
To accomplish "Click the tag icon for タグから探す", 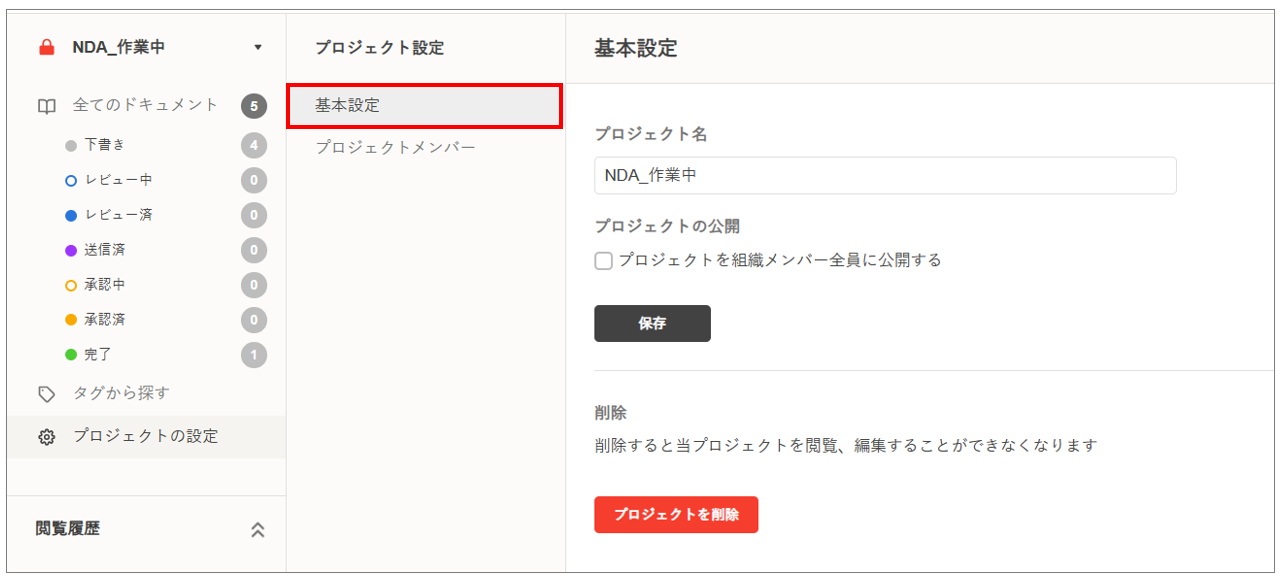I will coord(46,394).
